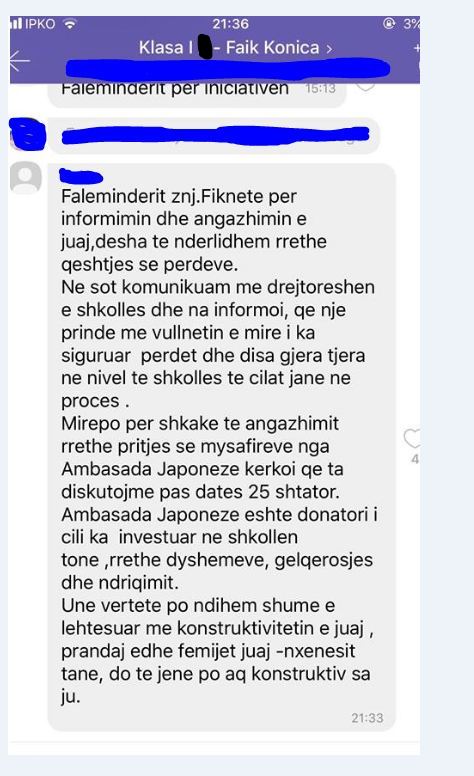This screenshot has height=776, width=474.
Task: Tap the Wi-Fi status icon
Action: tap(71, 23)
